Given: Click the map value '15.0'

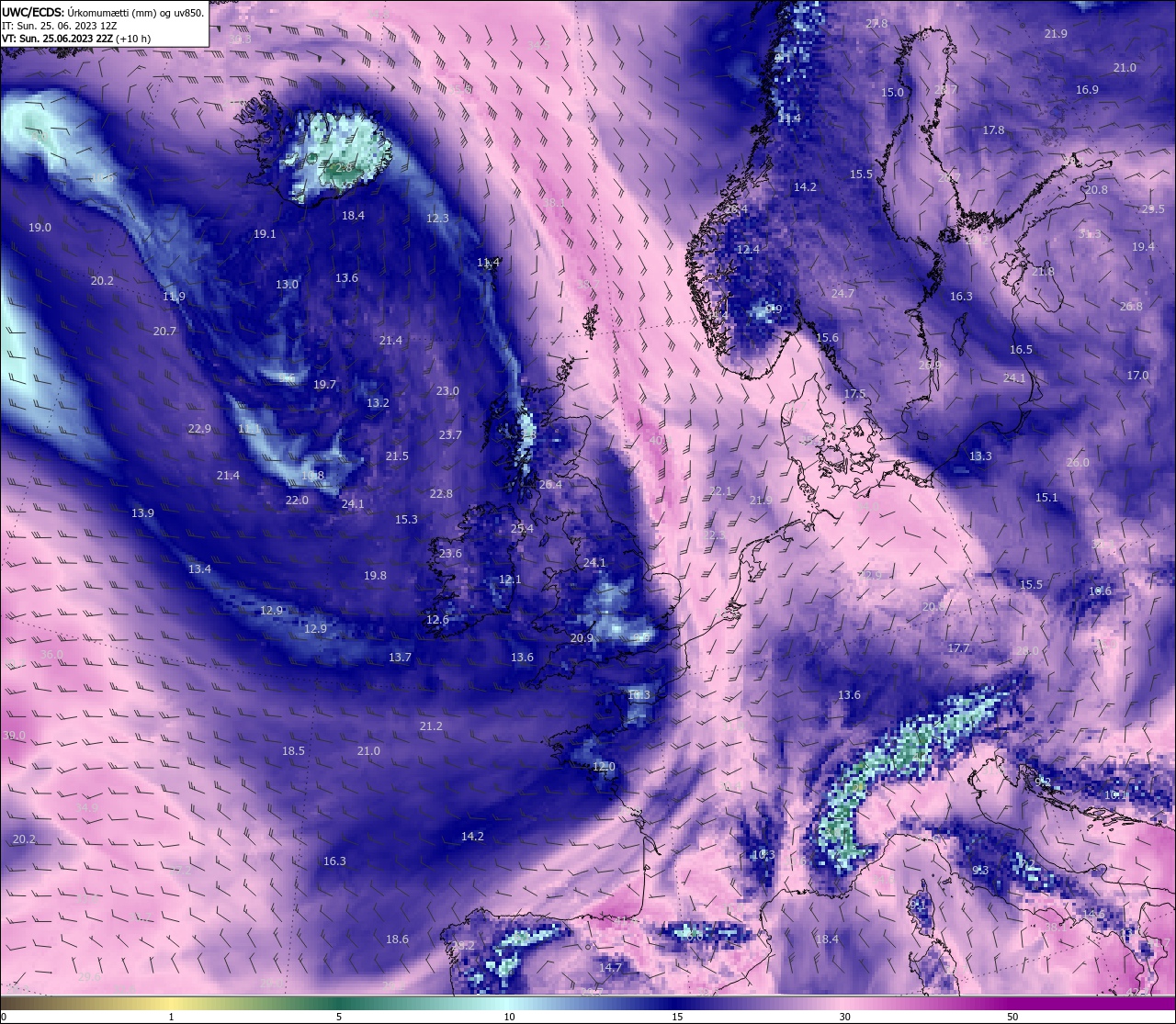Looking at the screenshot, I should 892,92.
